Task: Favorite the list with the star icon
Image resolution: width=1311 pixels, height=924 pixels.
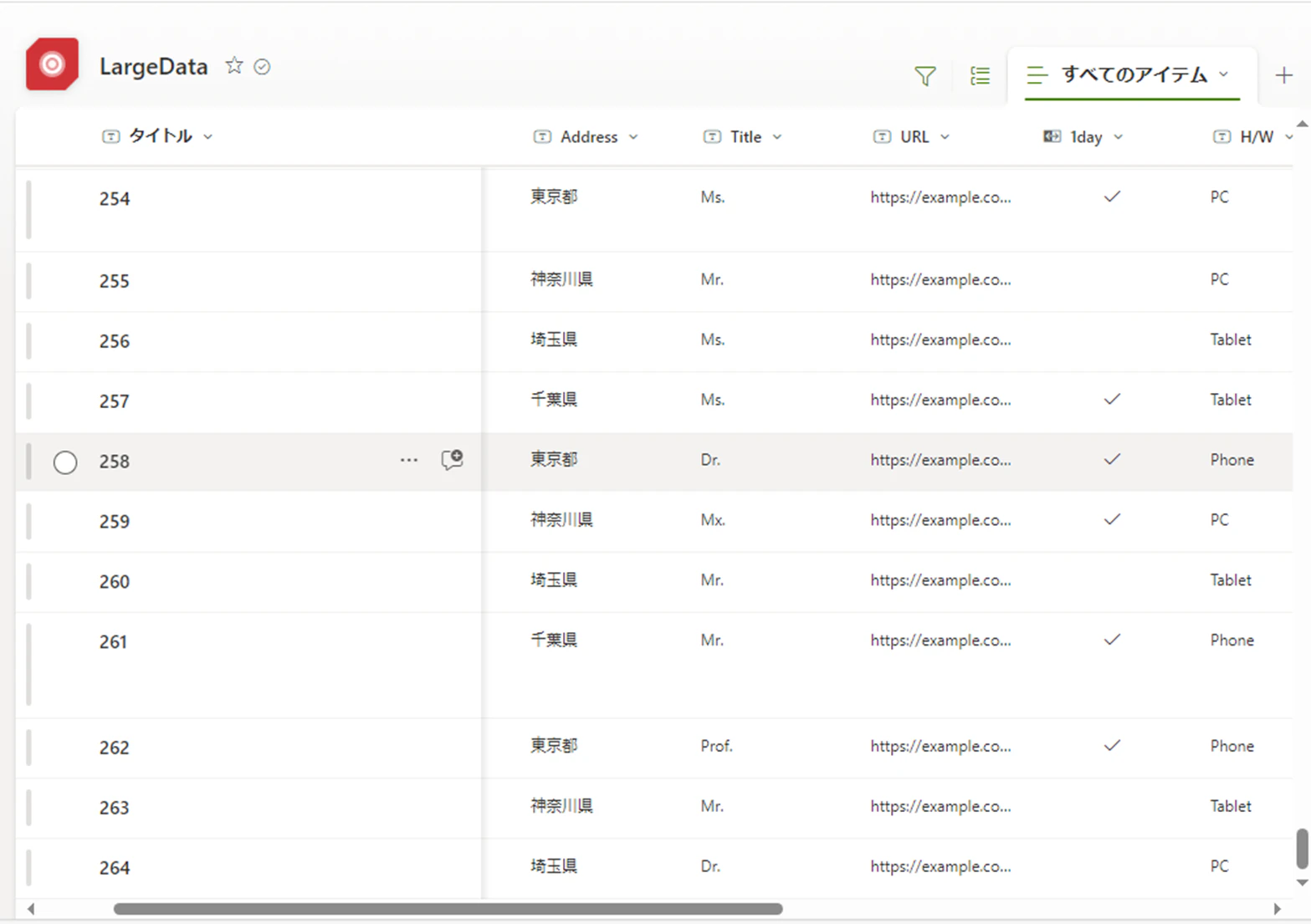Action: [234, 66]
